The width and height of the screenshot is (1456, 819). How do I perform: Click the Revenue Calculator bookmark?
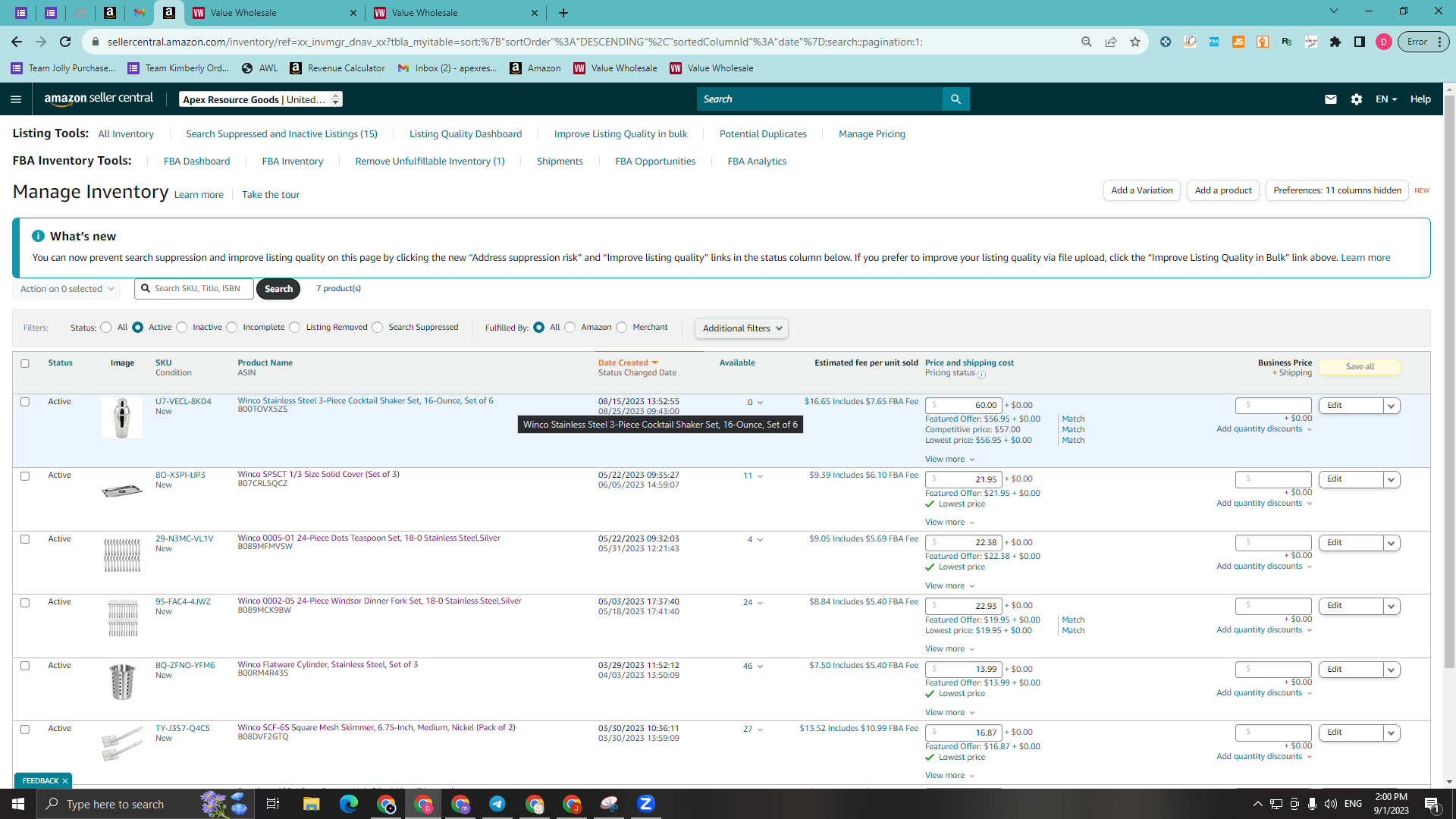[337, 68]
